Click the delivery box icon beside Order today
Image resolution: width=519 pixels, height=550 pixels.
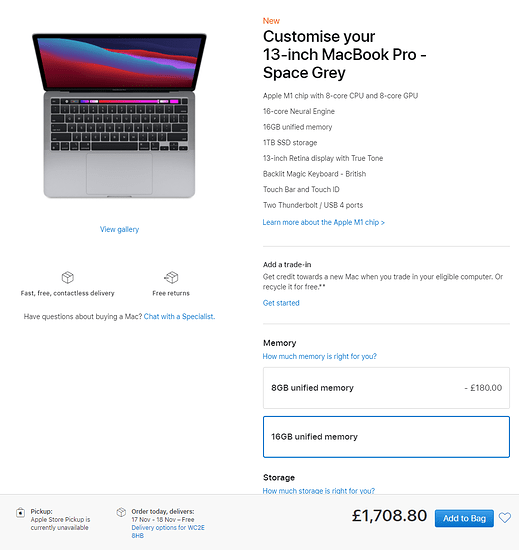(121, 512)
